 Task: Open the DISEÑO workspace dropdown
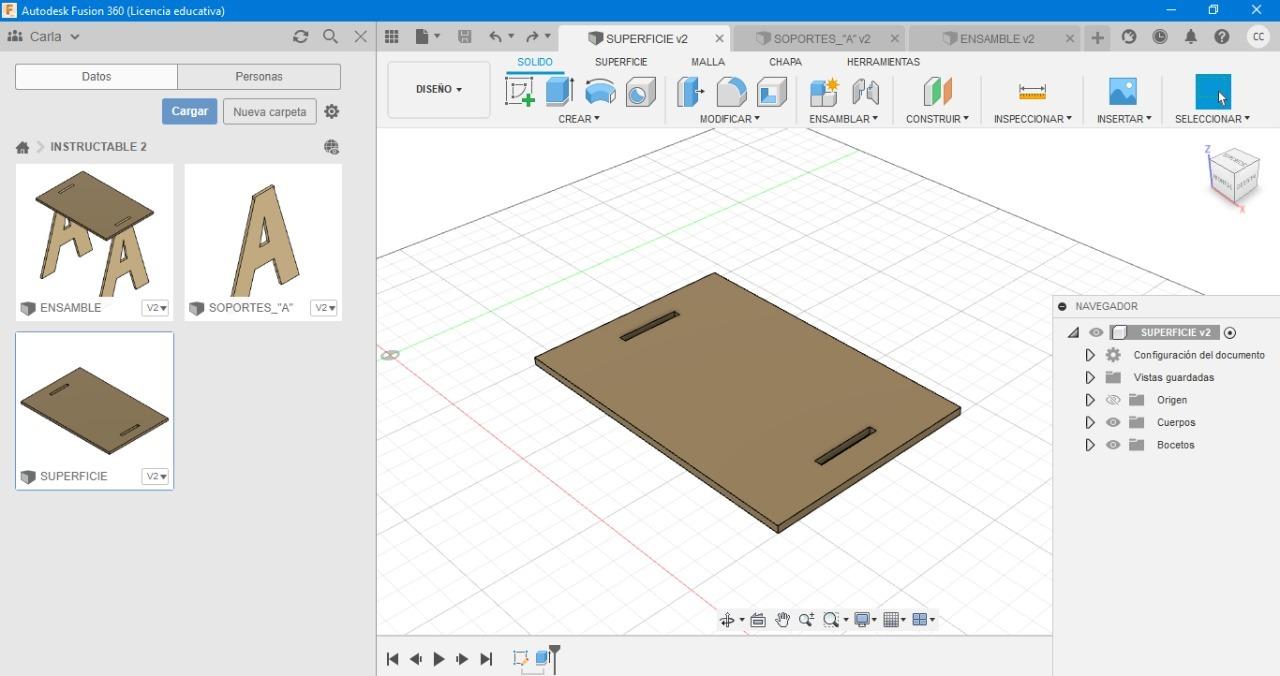click(x=439, y=90)
